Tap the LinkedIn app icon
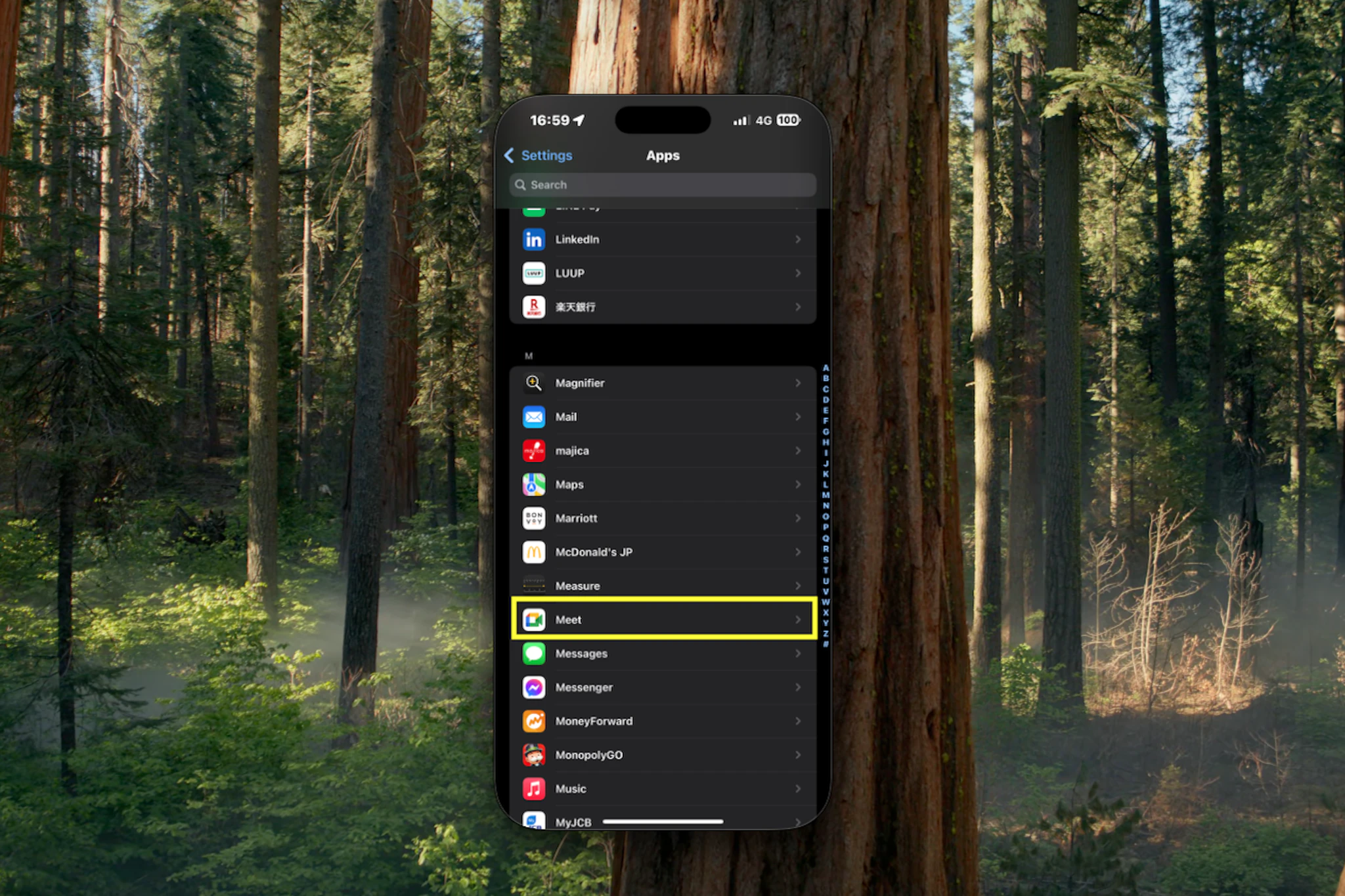1345x896 pixels. (533, 240)
